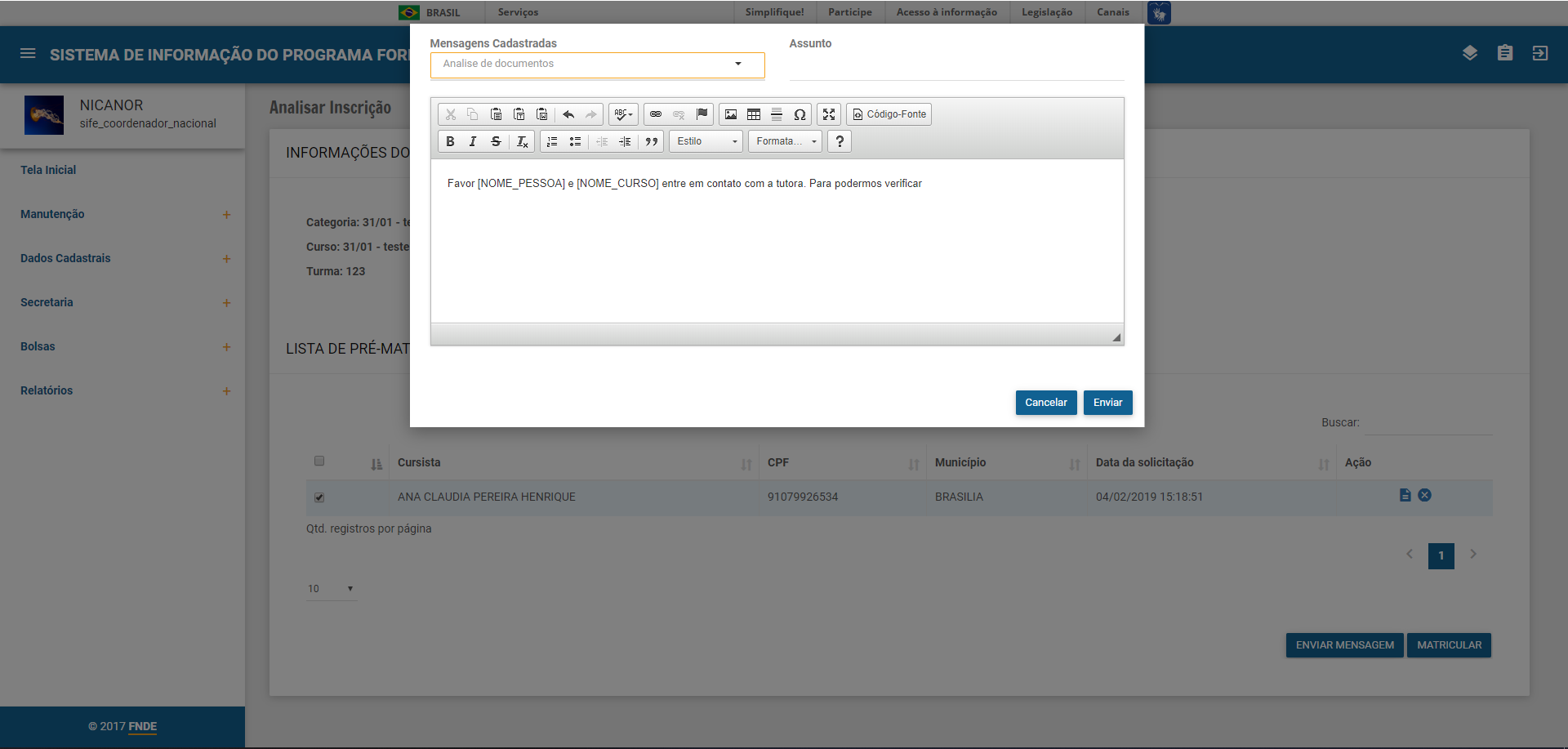Screen dimensions: 1568x749
Task: Apply bold formatting
Action: (450, 141)
